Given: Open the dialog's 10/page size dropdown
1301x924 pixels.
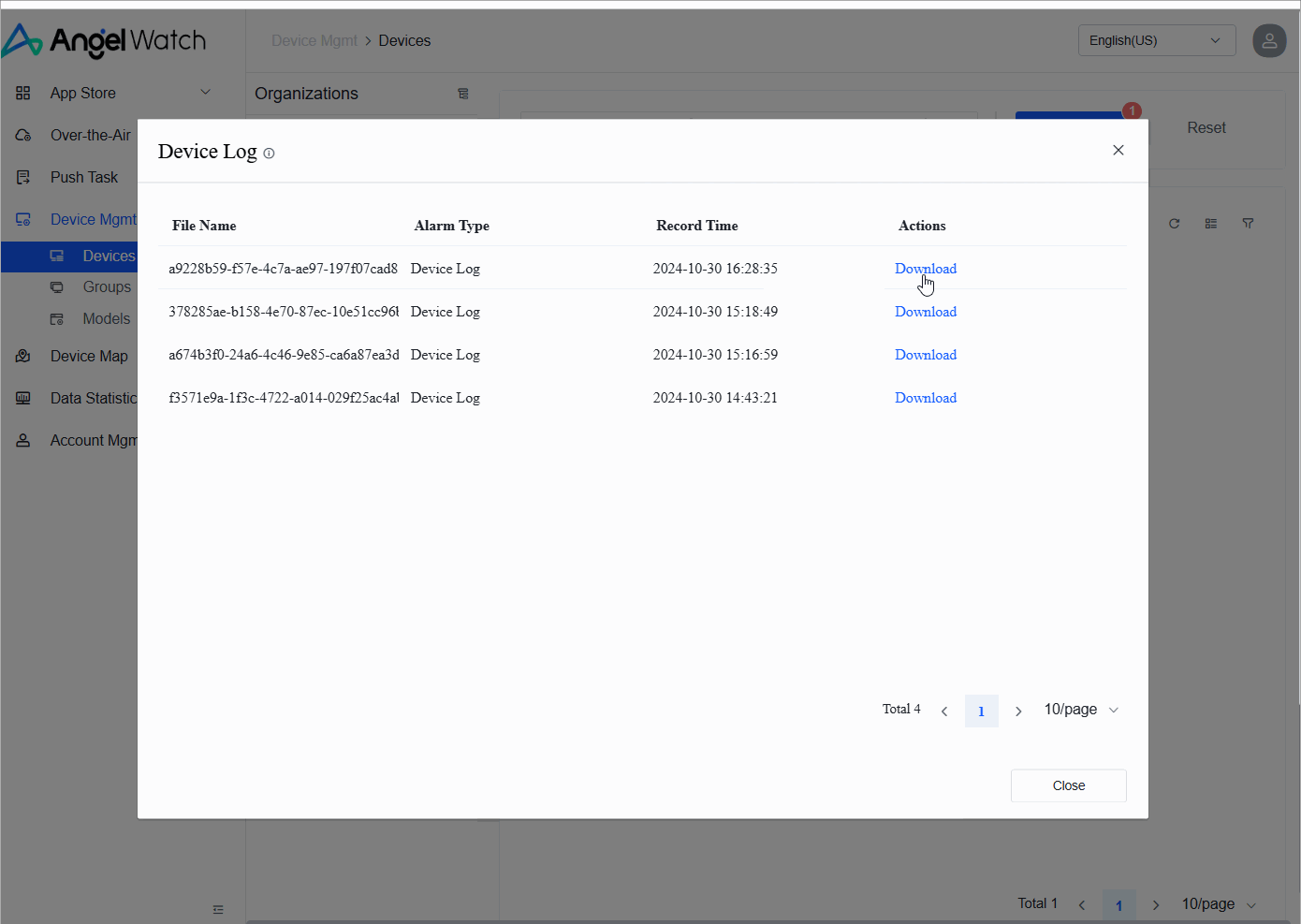Looking at the screenshot, I should pyautogui.click(x=1081, y=710).
